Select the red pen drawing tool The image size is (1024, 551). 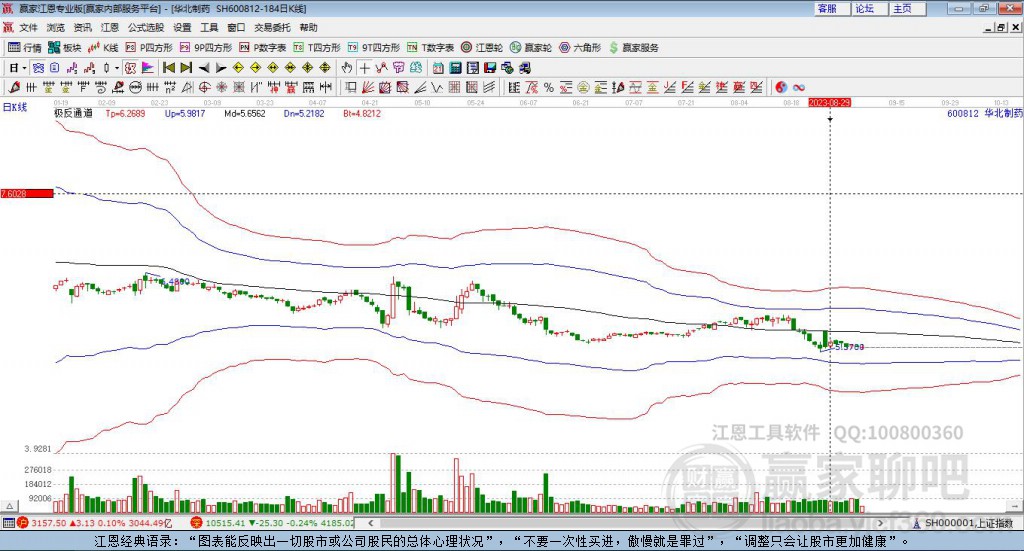pyautogui.click(x=14, y=87)
